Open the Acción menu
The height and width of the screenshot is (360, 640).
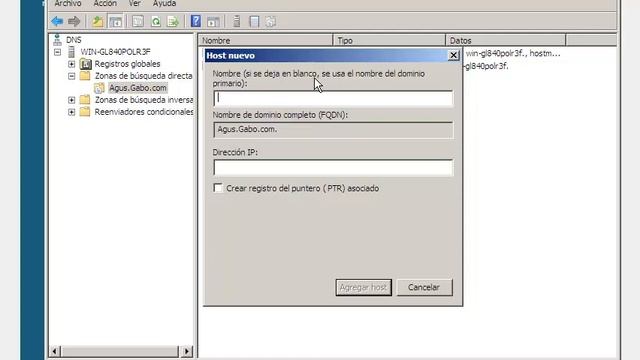105,4
